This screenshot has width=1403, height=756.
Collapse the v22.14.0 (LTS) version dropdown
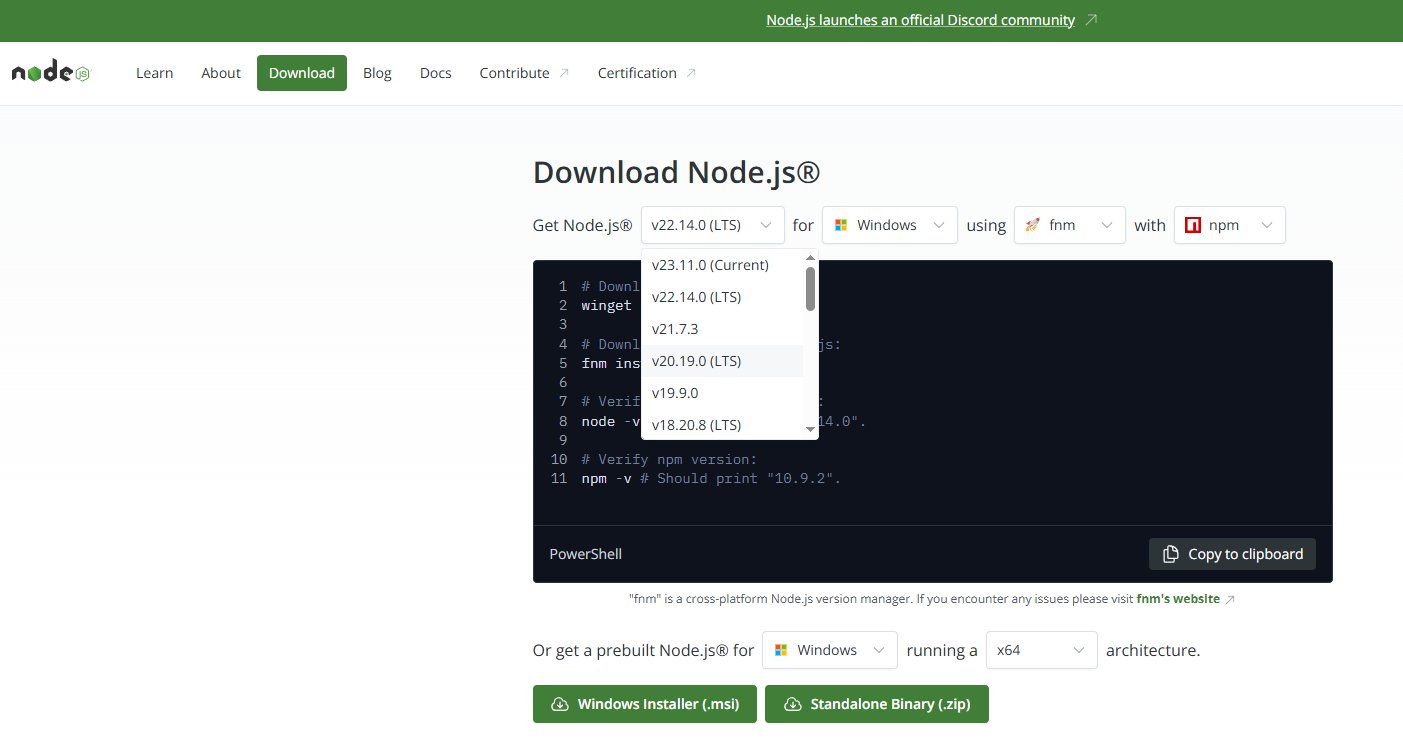tap(713, 225)
